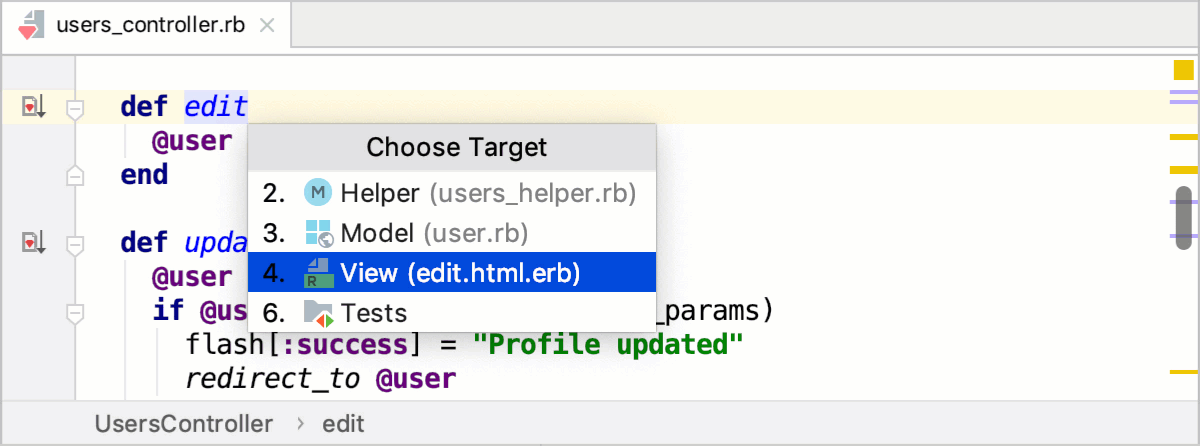The image size is (1200, 446).
Task: Select the Model (user.rb) target
Action: (452, 233)
